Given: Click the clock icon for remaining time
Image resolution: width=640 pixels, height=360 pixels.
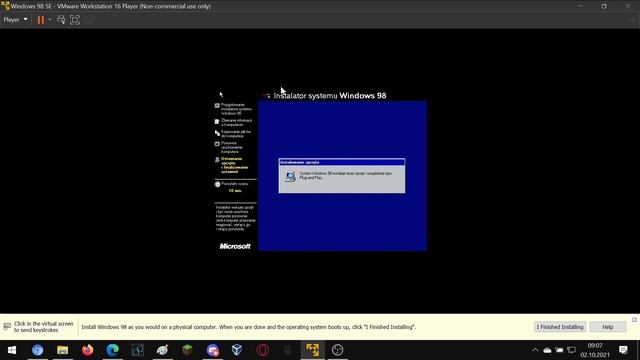Looking at the screenshot, I should point(218,184).
